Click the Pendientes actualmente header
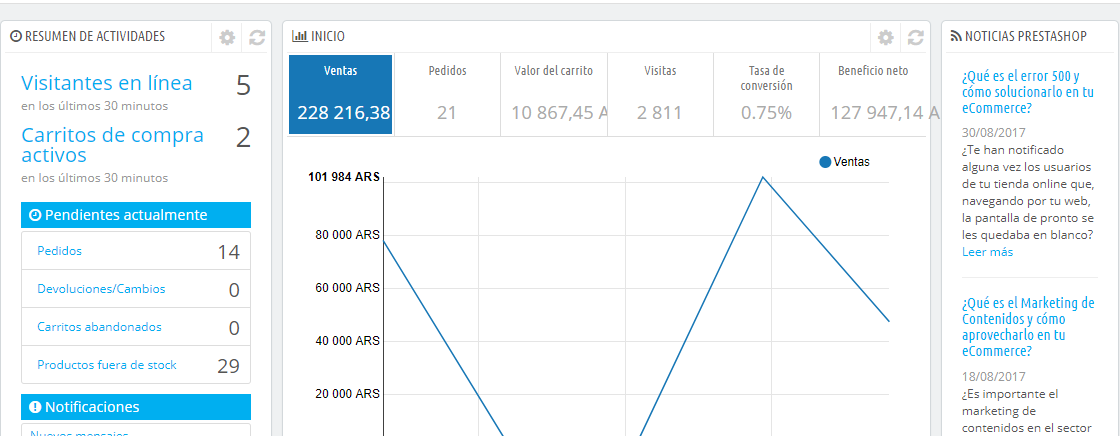Screen dimensions: 1120x436 coord(136,215)
